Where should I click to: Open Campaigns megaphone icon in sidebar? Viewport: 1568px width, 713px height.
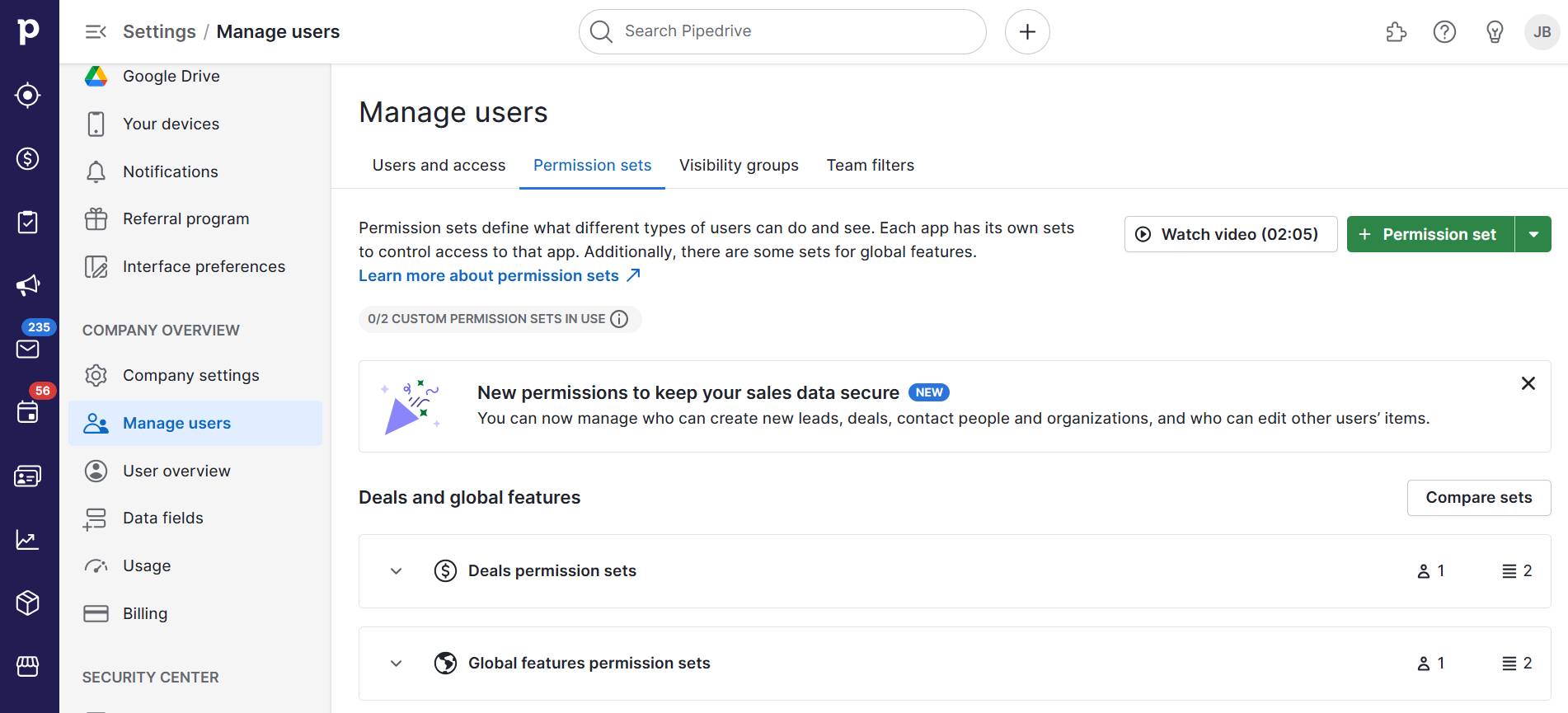click(x=28, y=285)
